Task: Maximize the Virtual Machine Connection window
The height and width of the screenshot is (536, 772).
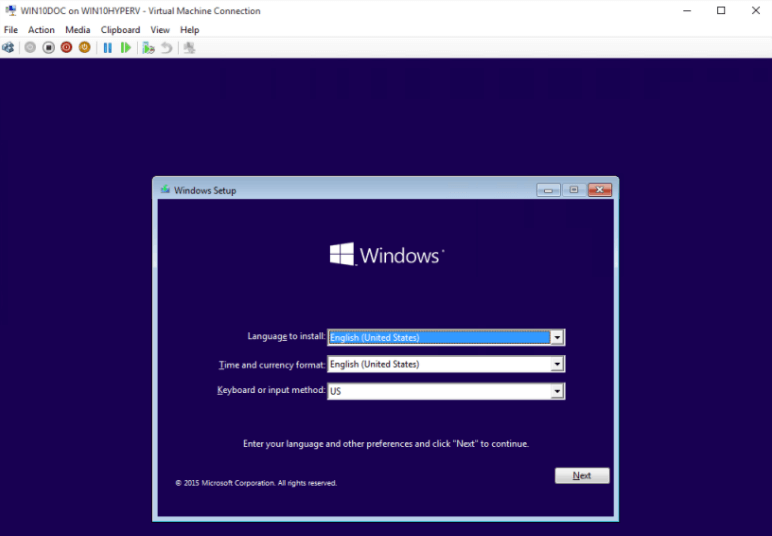Action: (721, 10)
